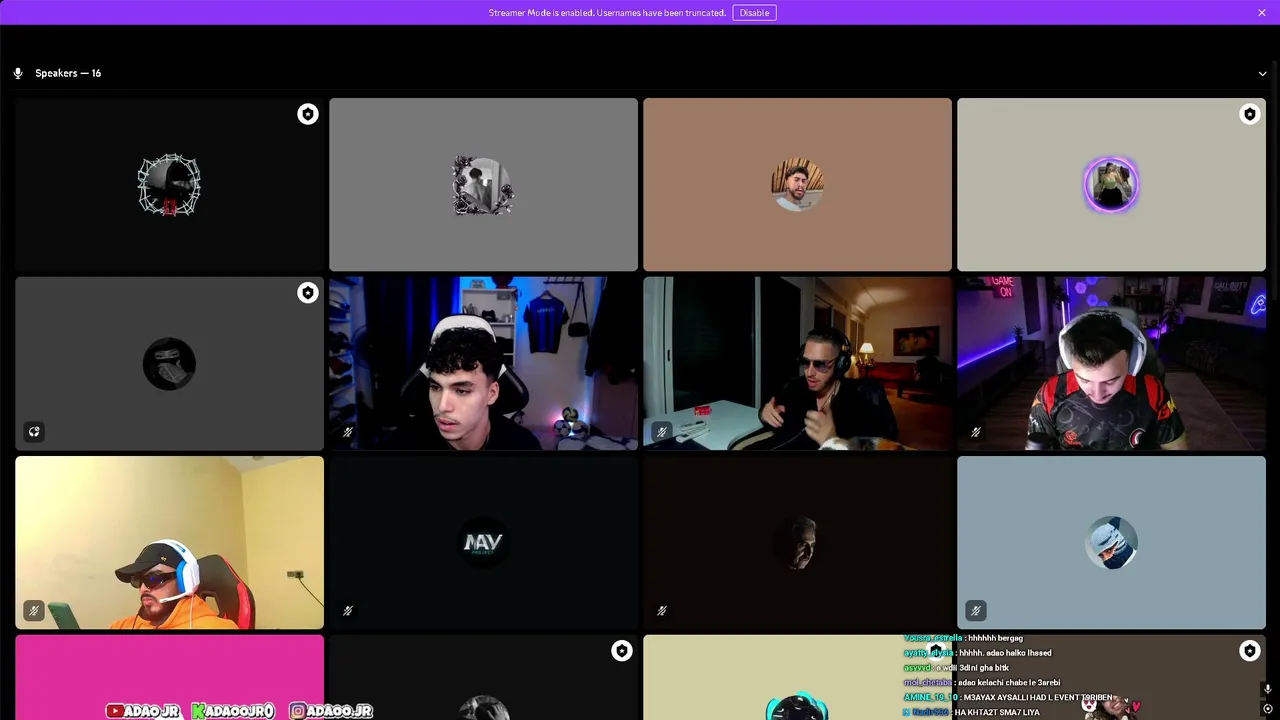Click chat message 'M3AYAX AYSALLI HAD L EVENT T9RIBEN'
Image resolution: width=1280 pixels, height=720 pixels.
(x=1038, y=697)
